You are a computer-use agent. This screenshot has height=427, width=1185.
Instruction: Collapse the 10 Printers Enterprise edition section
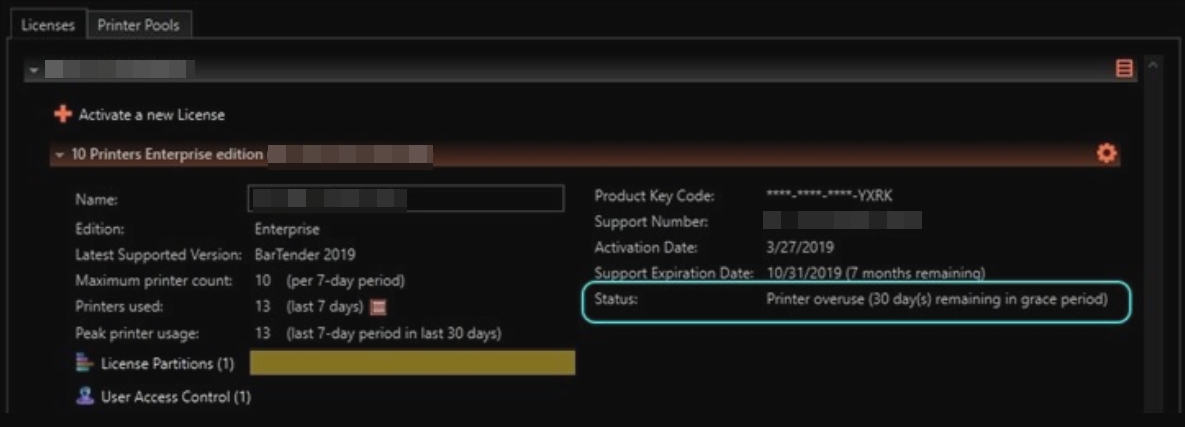click(60, 155)
